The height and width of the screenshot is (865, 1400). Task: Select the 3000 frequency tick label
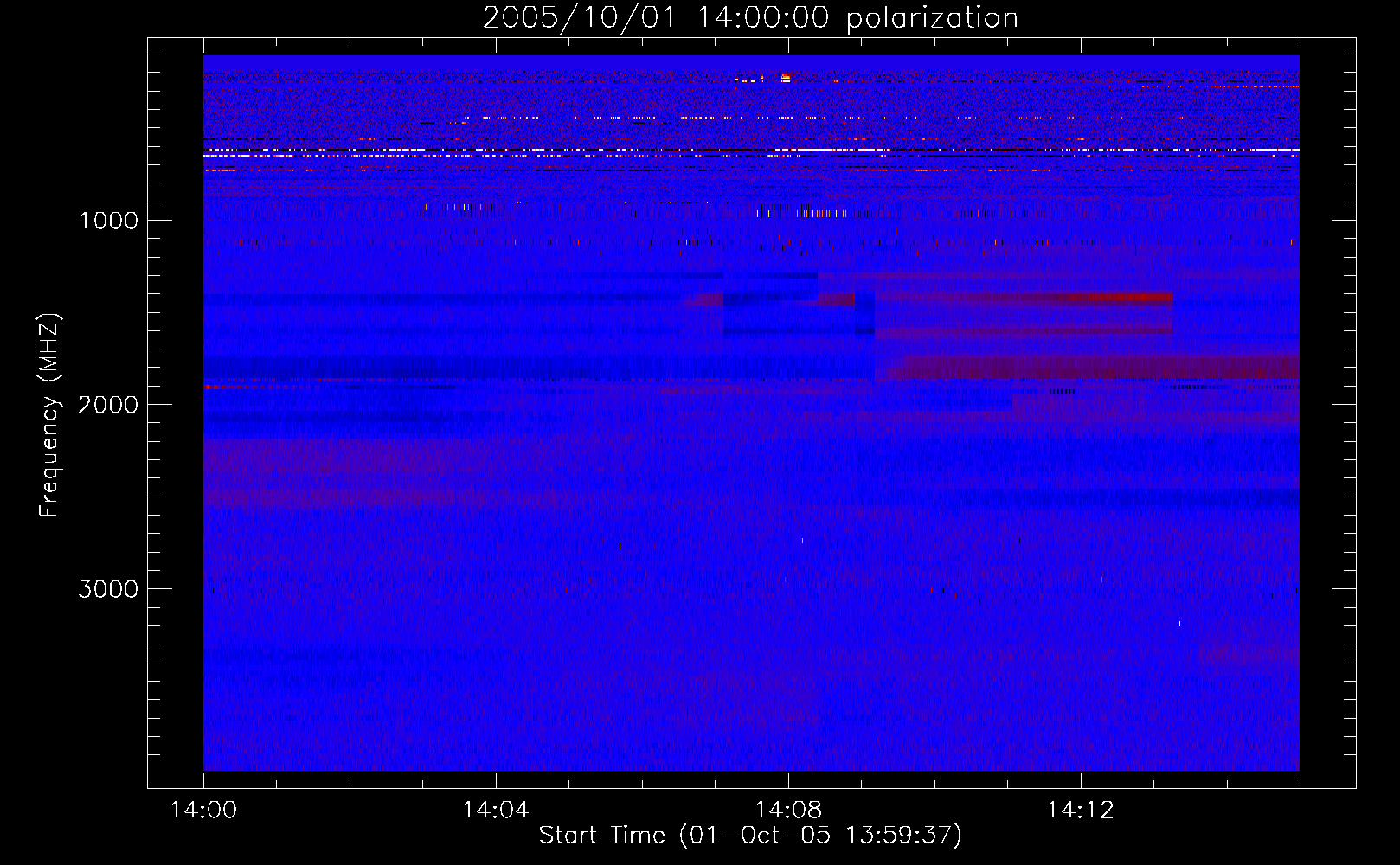(108, 589)
